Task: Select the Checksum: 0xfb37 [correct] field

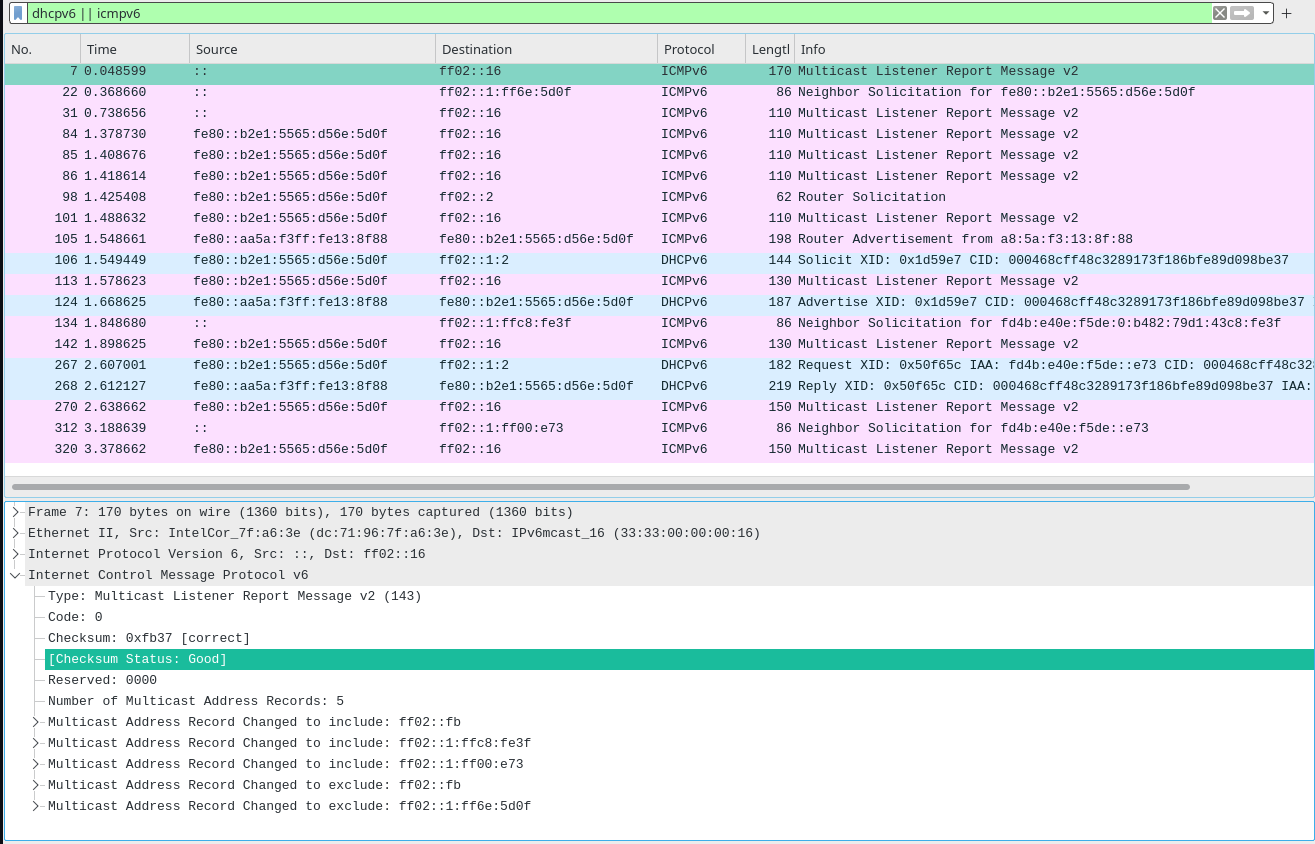Action: click(149, 638)
